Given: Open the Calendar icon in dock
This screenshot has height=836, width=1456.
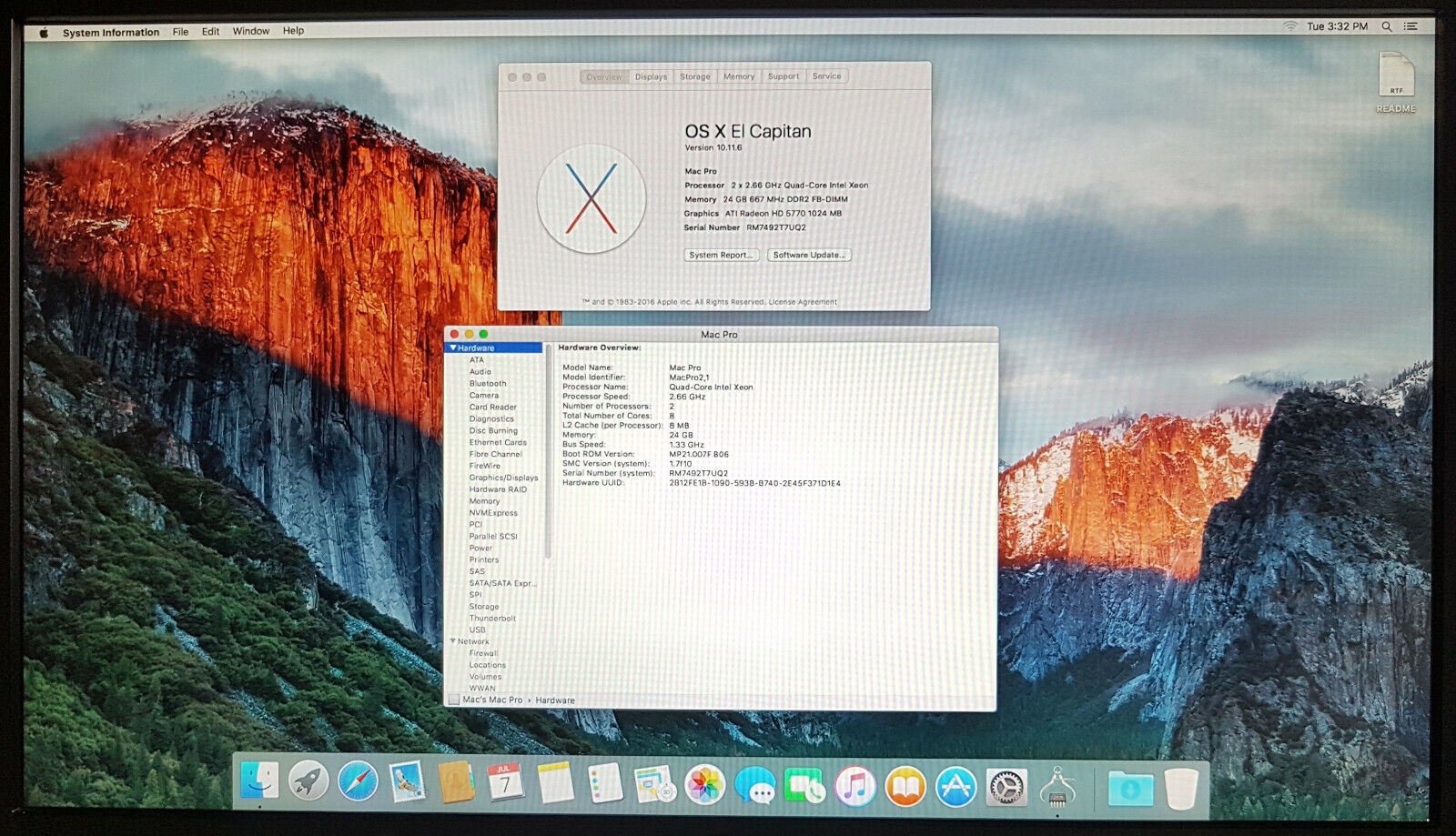Looking at the screenshot, I should 505,782.
